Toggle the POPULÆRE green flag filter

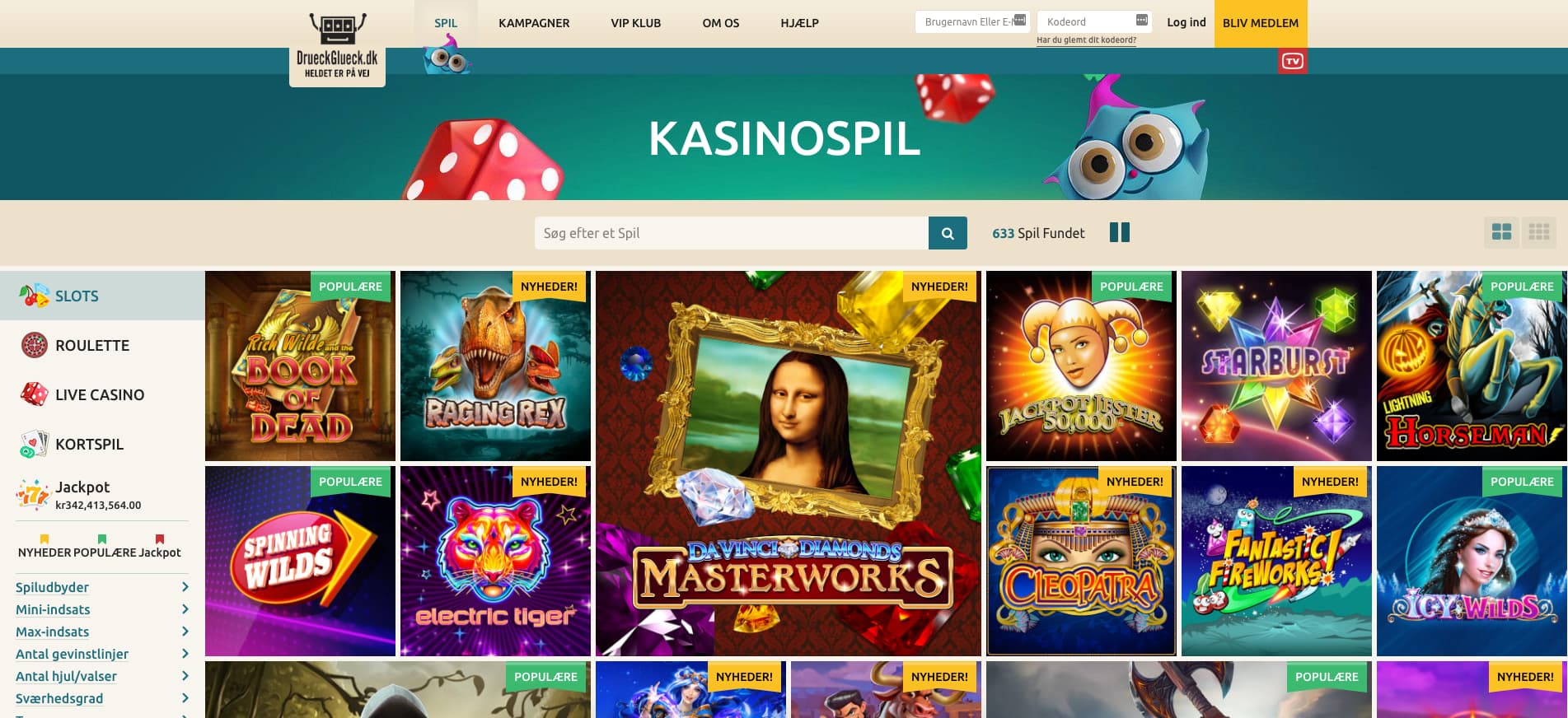click(102, 539)
